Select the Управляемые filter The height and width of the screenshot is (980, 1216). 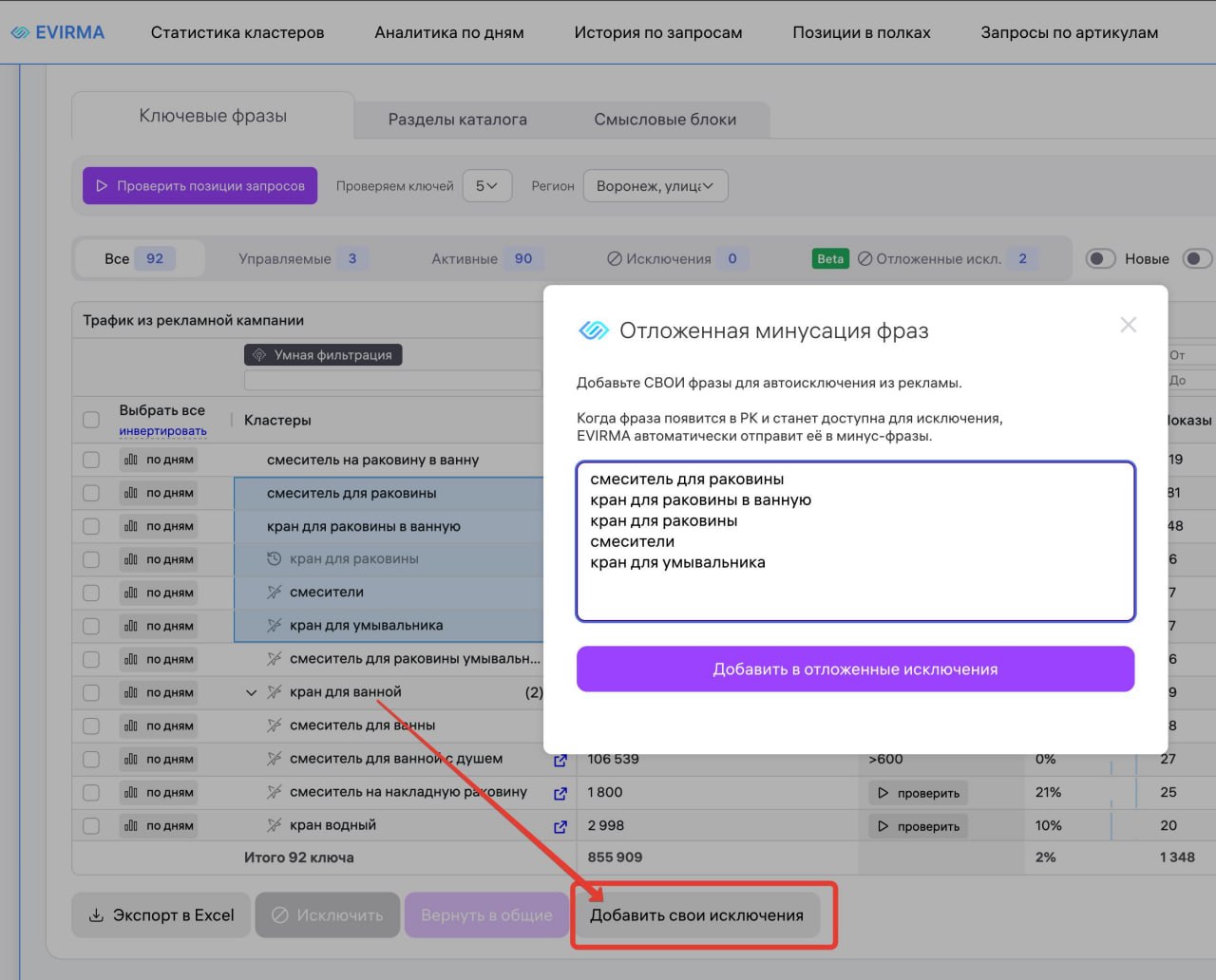303,258
